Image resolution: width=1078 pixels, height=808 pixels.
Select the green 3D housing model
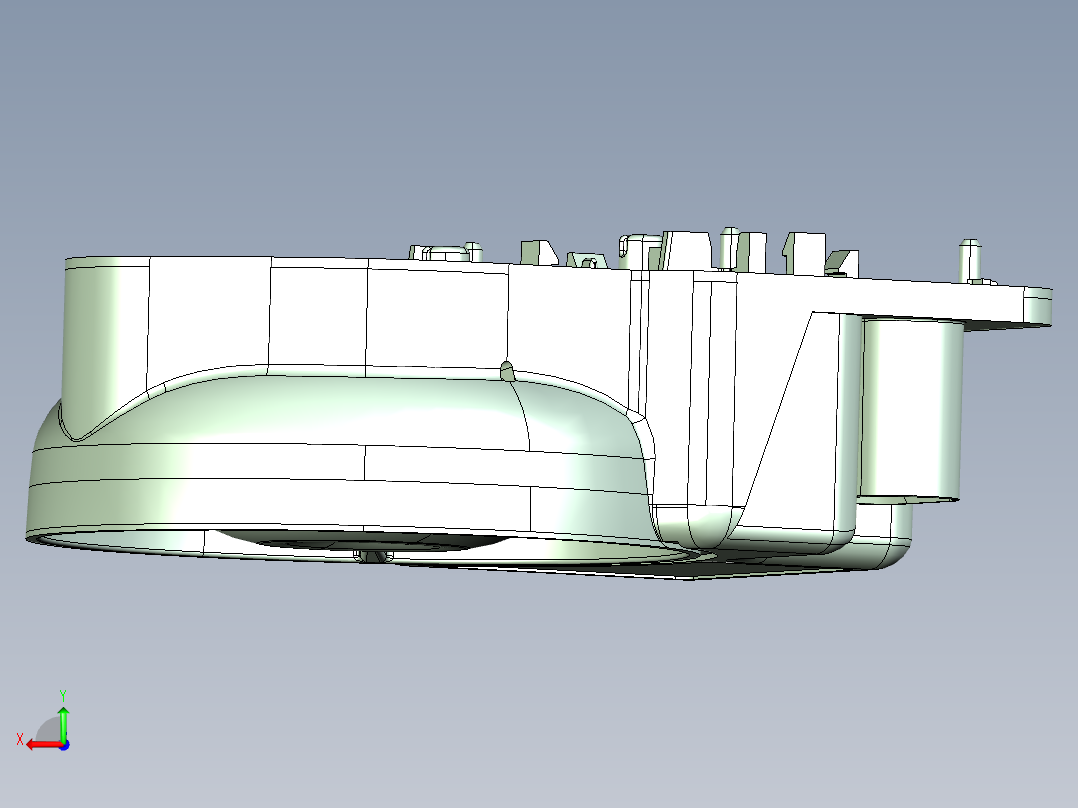[x=539, y=404]
